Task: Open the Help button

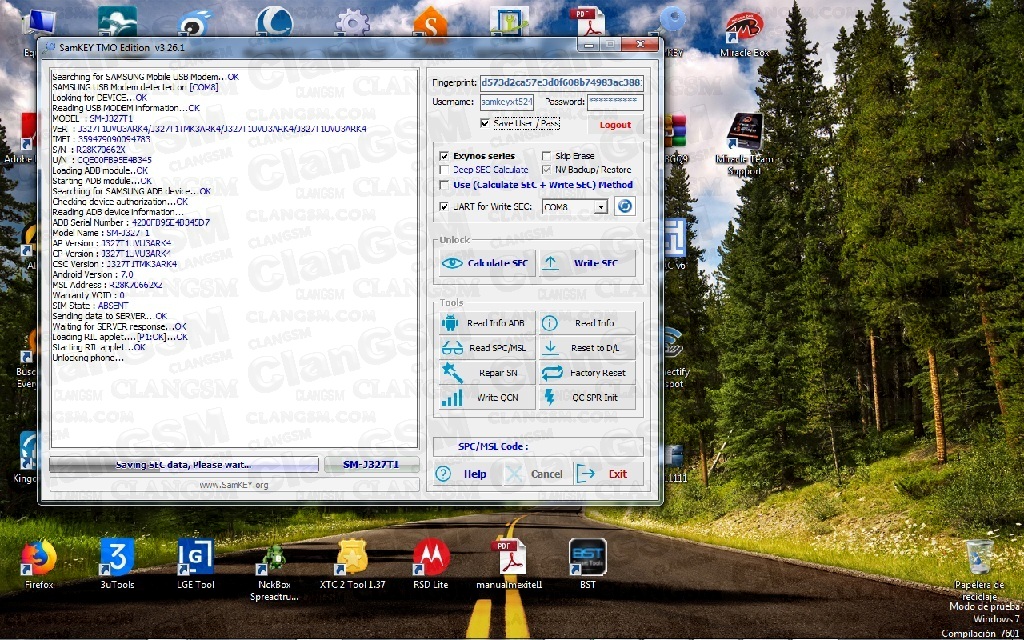Action: pos(466,474)
